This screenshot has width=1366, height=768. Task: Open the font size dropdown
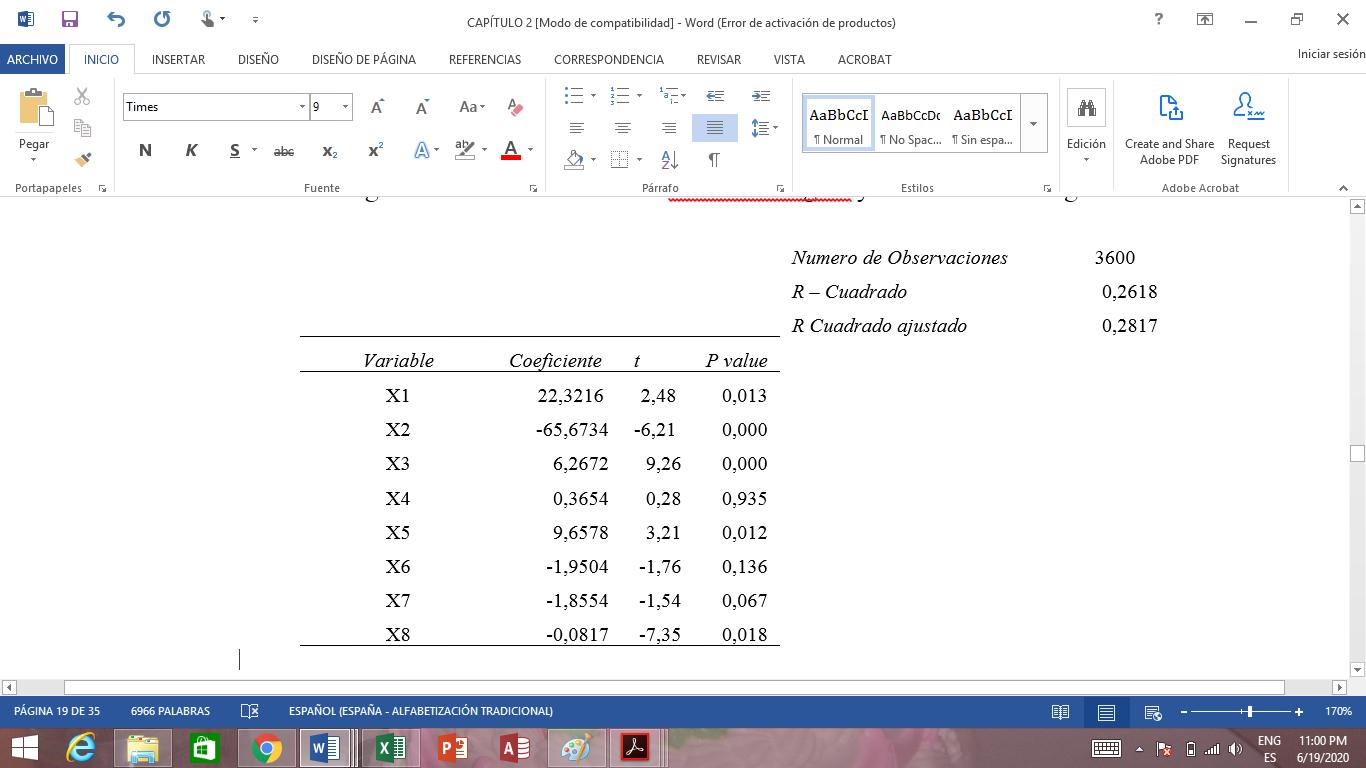pyautogui.click(x=345, y=107)
